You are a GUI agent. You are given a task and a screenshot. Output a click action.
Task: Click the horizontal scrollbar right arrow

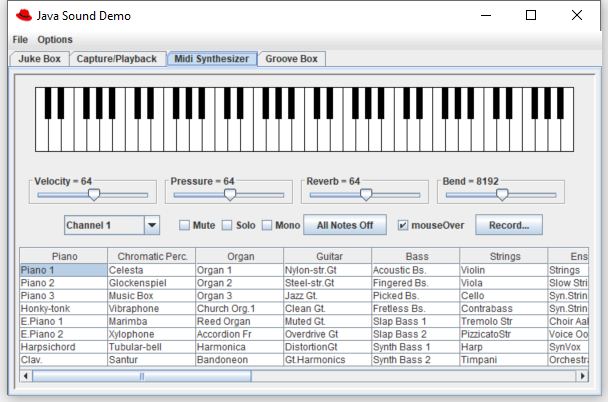pyautogui.click(x=583, y=376)
